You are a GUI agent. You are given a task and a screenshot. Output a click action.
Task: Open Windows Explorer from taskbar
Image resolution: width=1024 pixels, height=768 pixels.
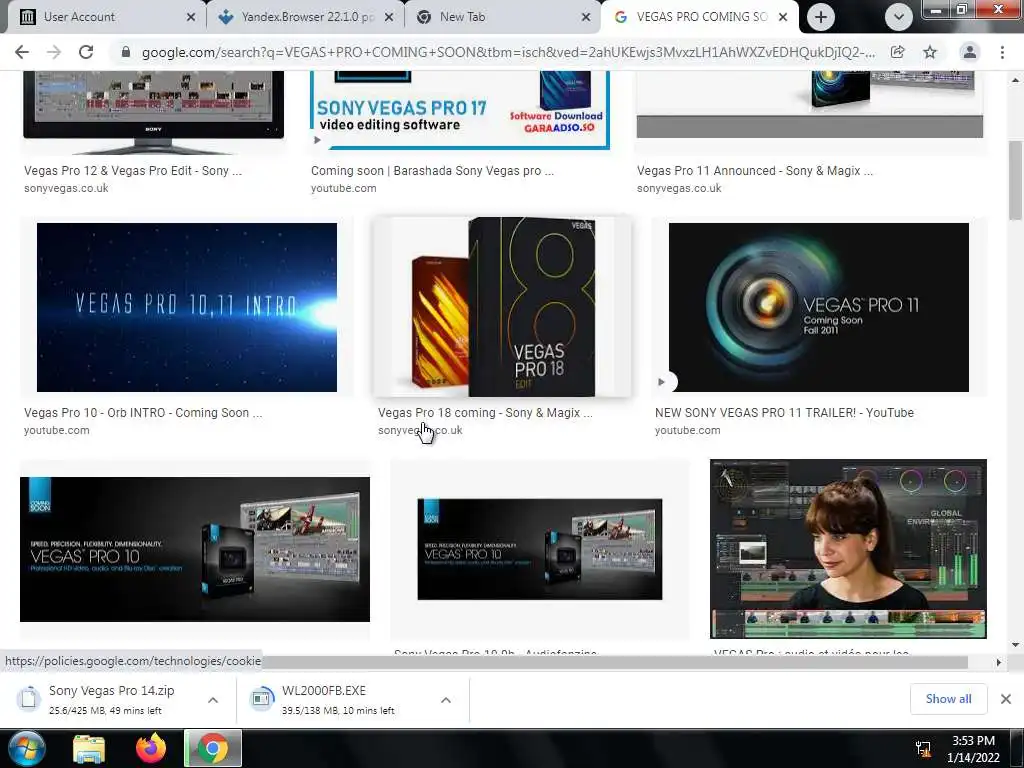click(89, 748)
